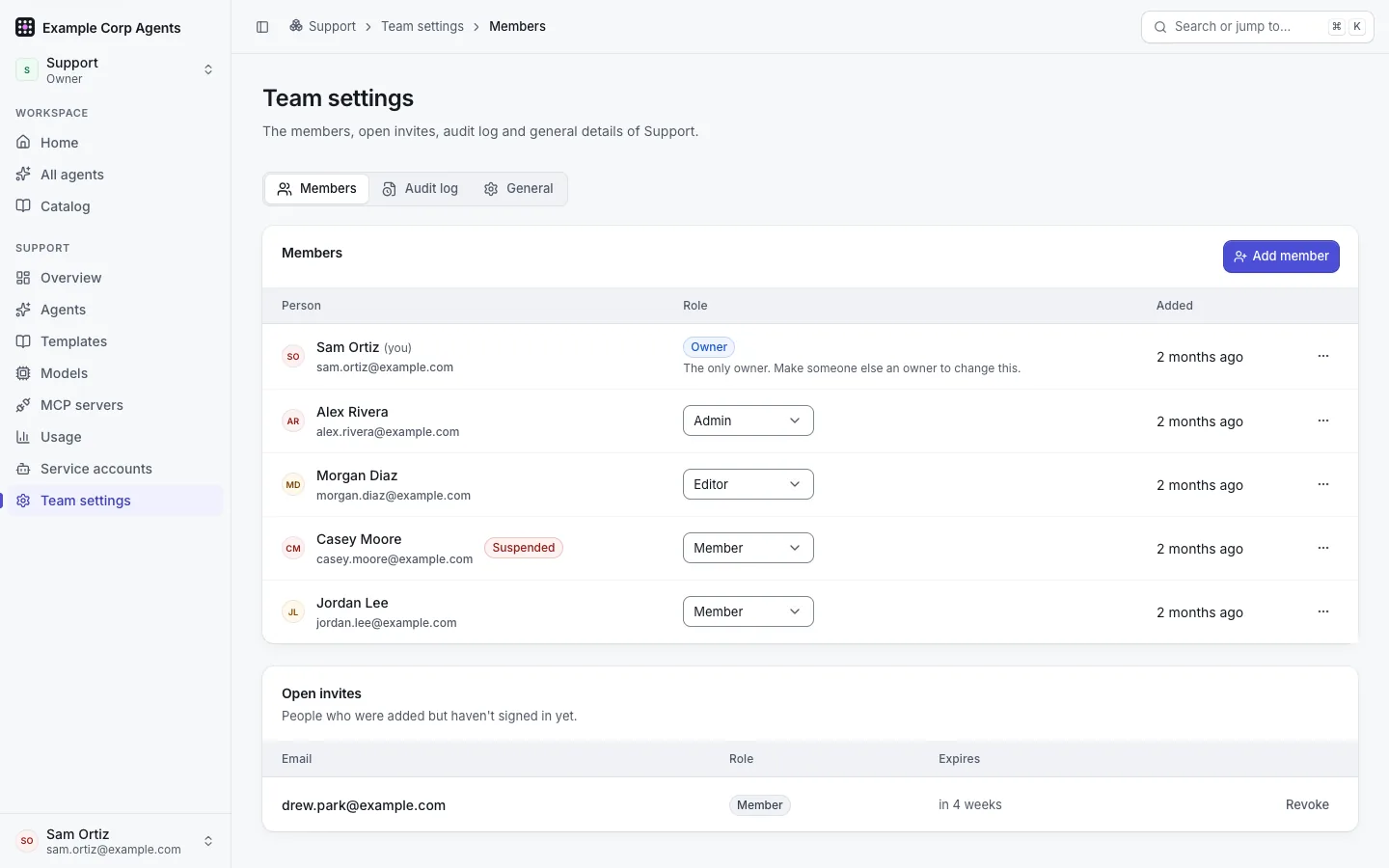Expand the Sam Ortiz account menu
Viewport: 1389px width, 868px height.
(x=116, y=841)
